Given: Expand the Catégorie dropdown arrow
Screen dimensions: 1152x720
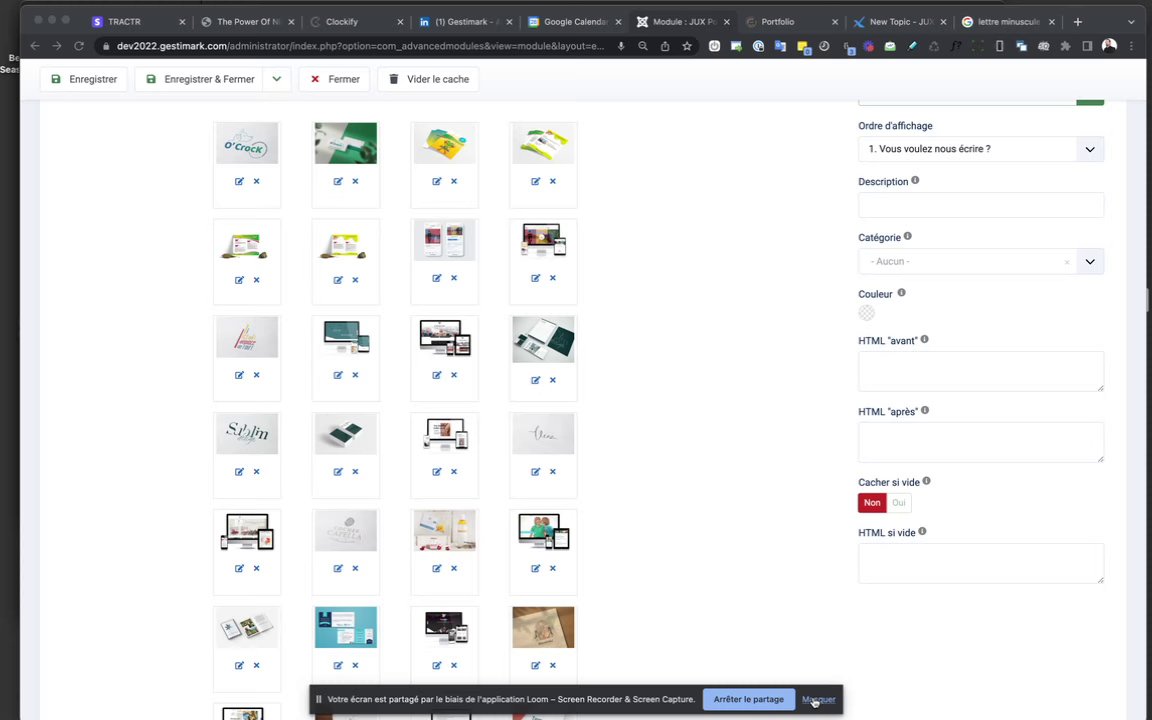Looking at the screenshot, I should [1090, 262].
